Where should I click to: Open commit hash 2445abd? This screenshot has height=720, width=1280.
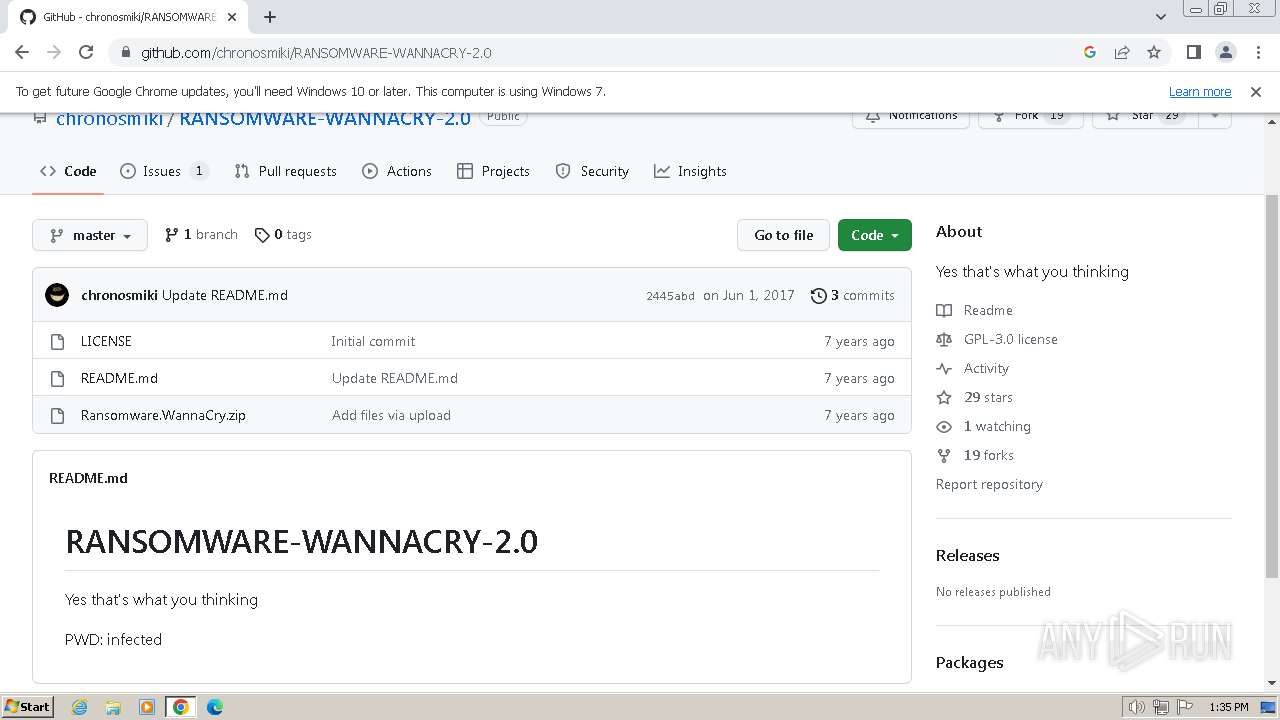click(x=670, y=296)
